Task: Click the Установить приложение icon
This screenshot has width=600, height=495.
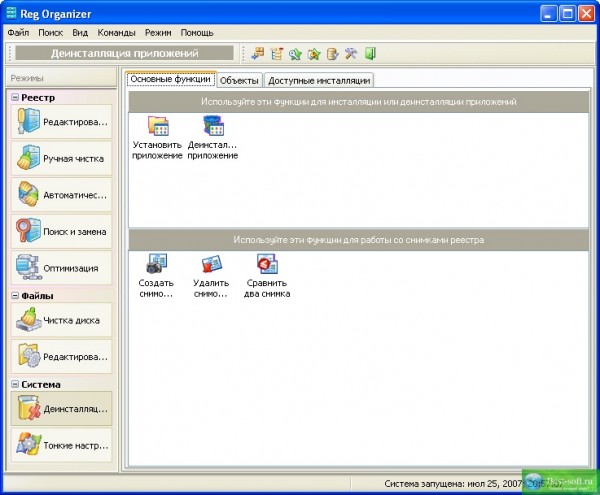Action: [x=157, y=128]
